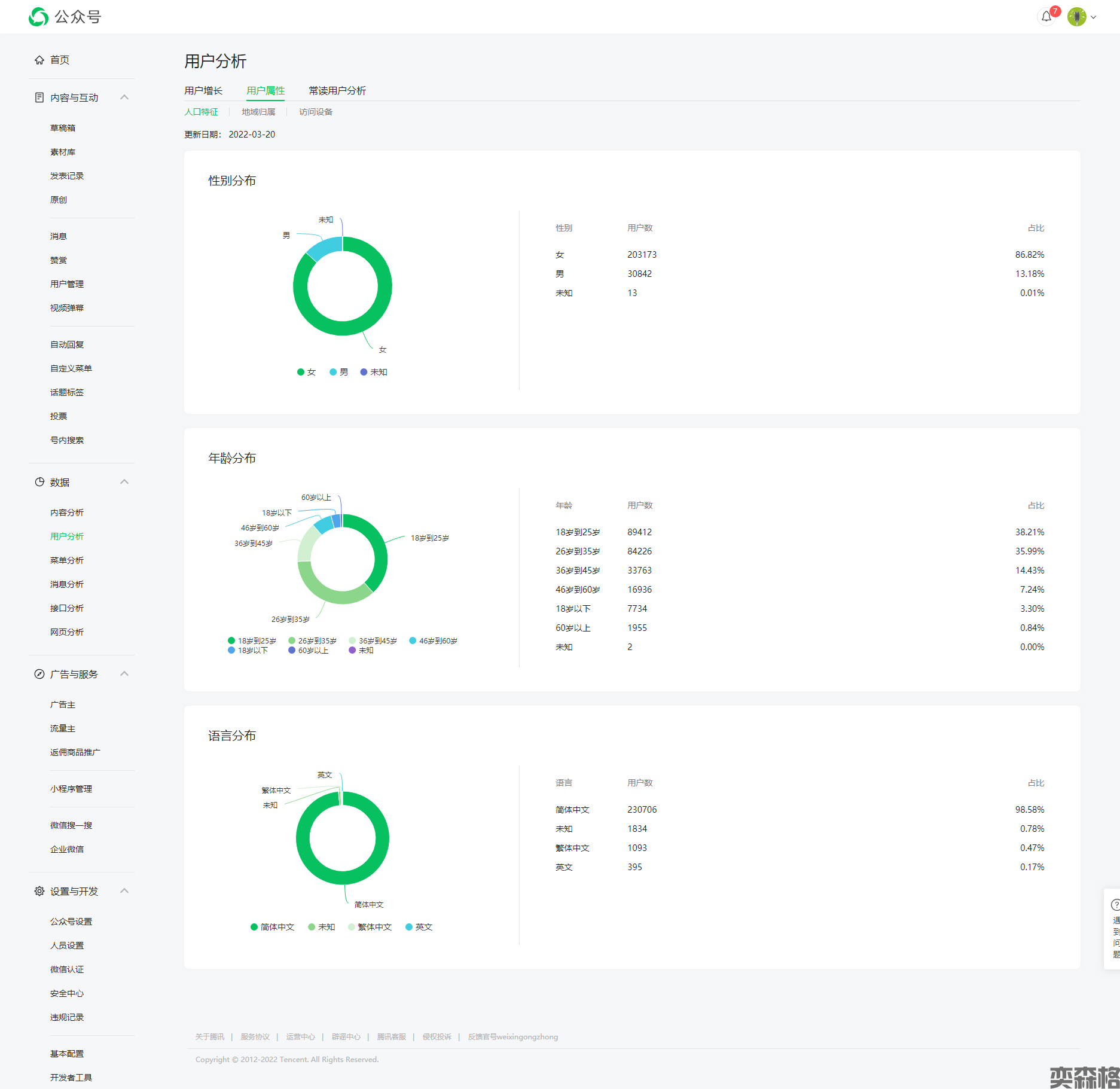
Task: Toggle 男 legend in gender chart
Action: pyautogui.click(x=338, y=372)
